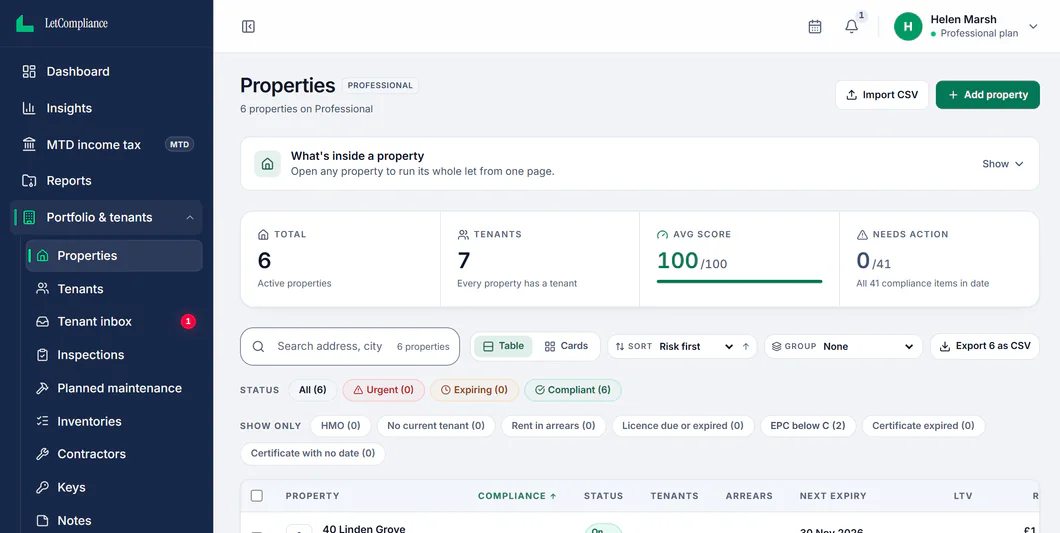
Task: Click magnifier icon in search box
Action: [258, 346]
